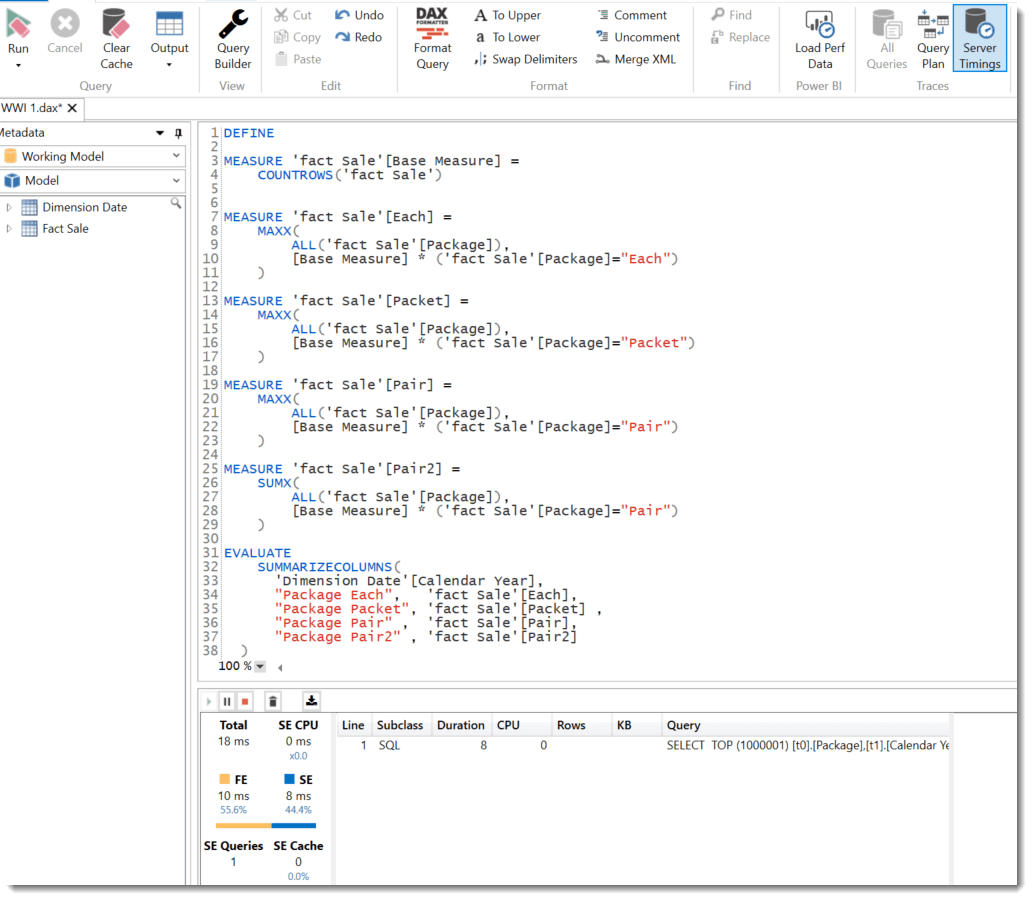
Task: Select the Fact Sale table
Action: pyautogui.click(x=65, y=228)
